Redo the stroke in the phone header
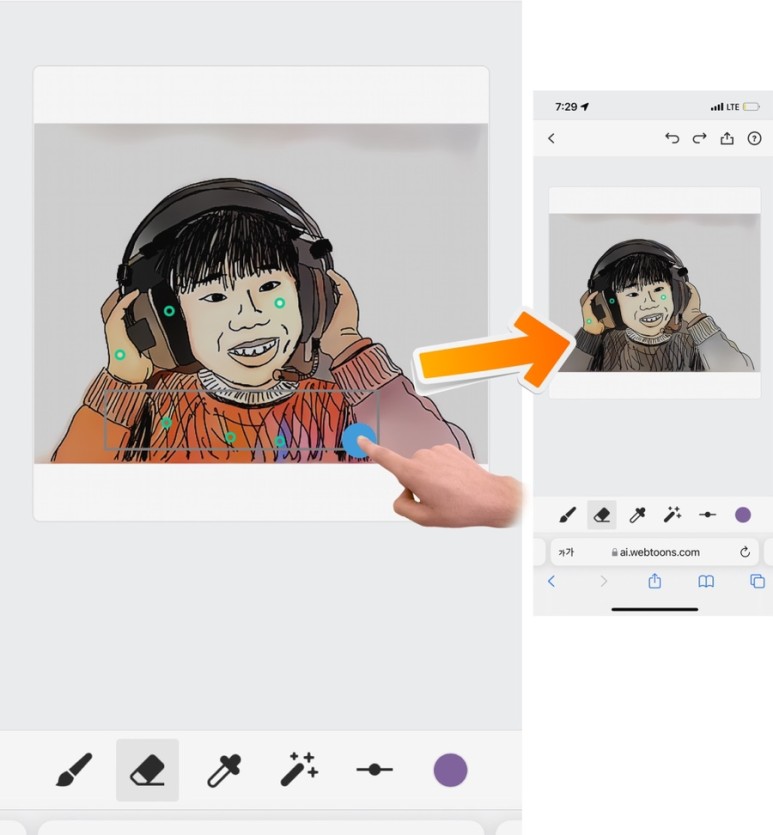 coord(700,138)
